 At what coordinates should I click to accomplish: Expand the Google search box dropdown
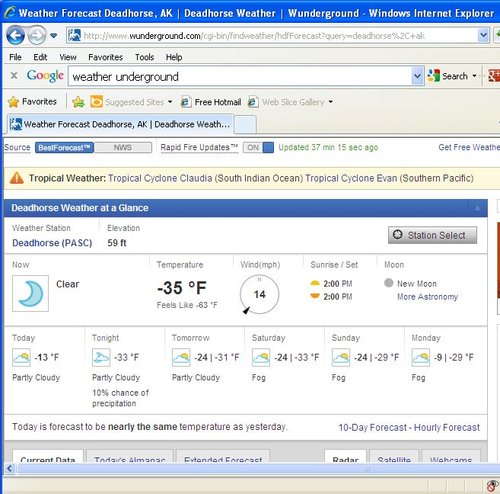point(417,76)
